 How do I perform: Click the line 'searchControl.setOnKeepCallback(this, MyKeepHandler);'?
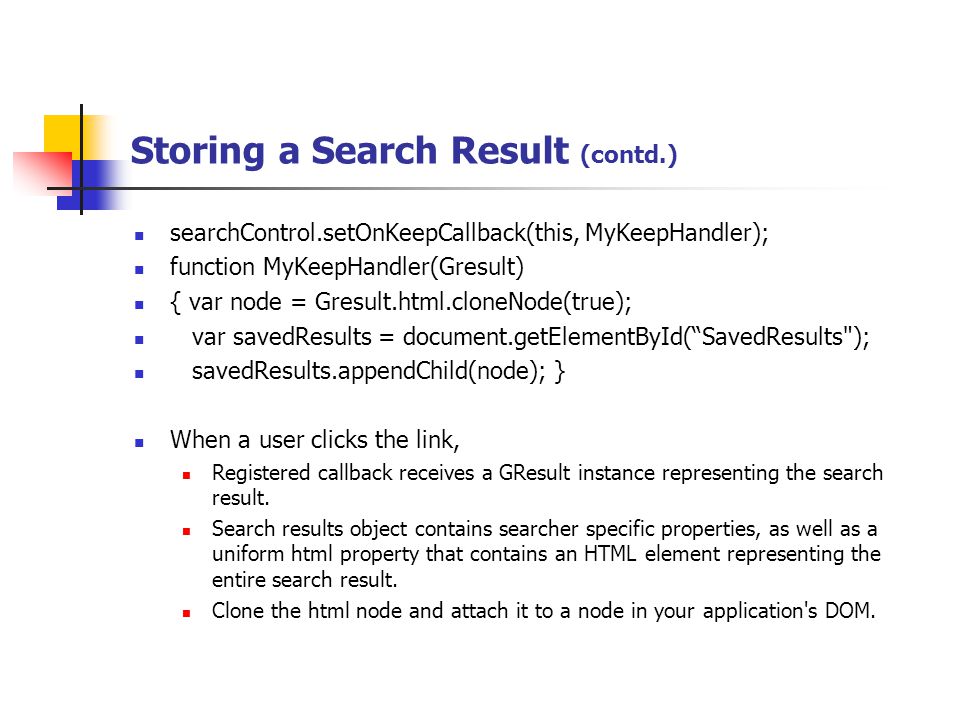469,233
